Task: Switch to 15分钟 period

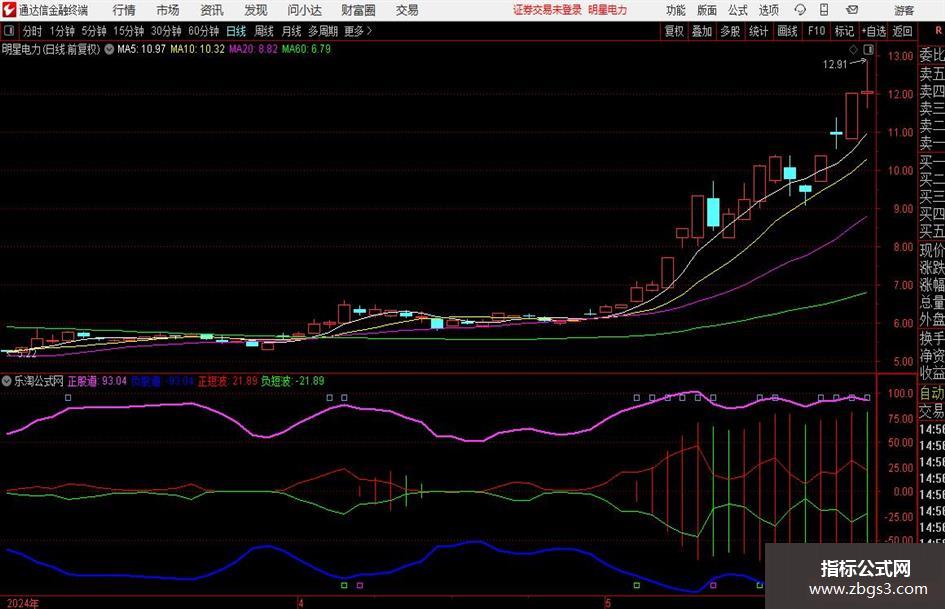Action: point(128,31)
